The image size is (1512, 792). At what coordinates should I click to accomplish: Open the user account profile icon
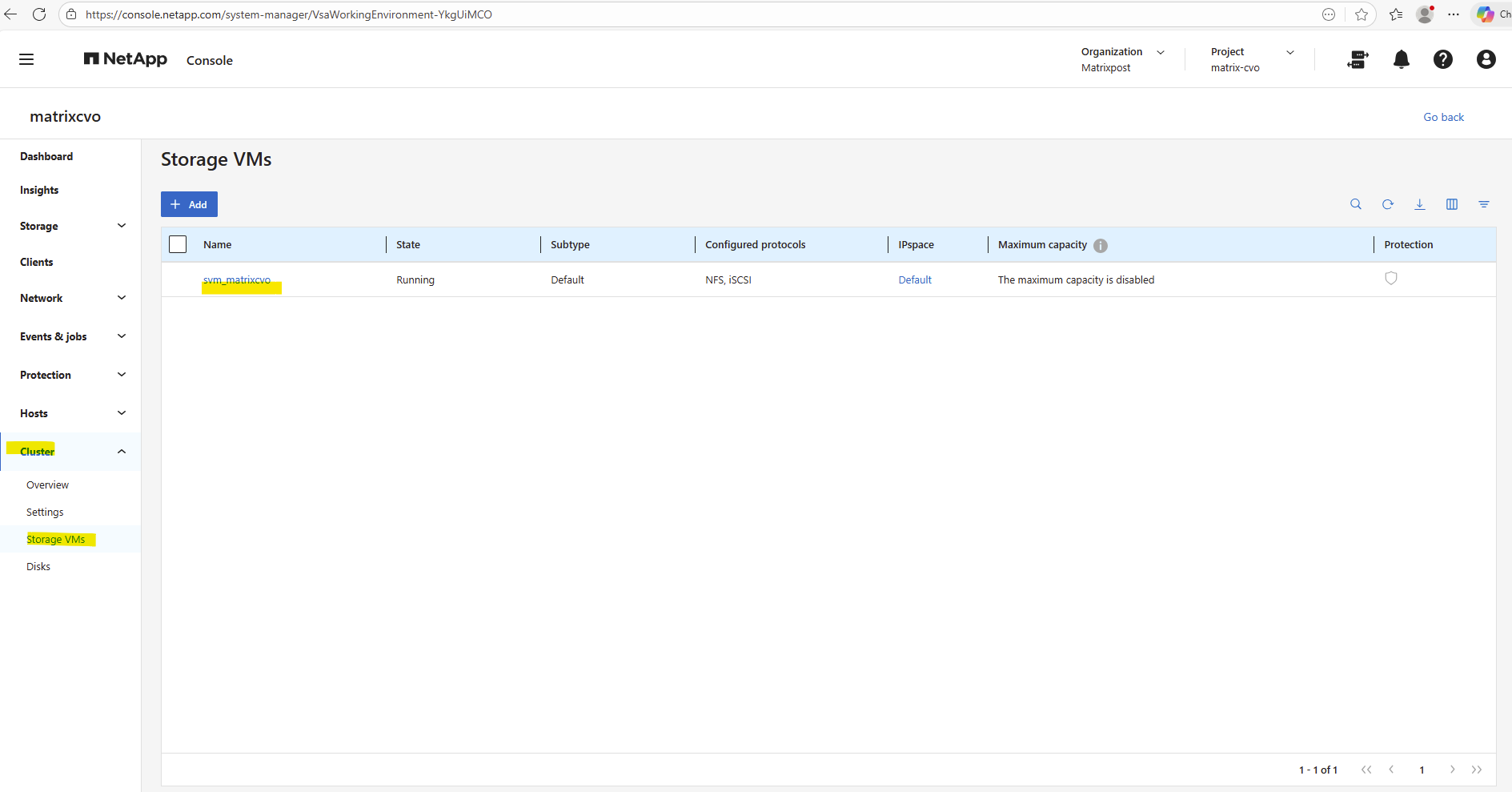(1486, 59)
